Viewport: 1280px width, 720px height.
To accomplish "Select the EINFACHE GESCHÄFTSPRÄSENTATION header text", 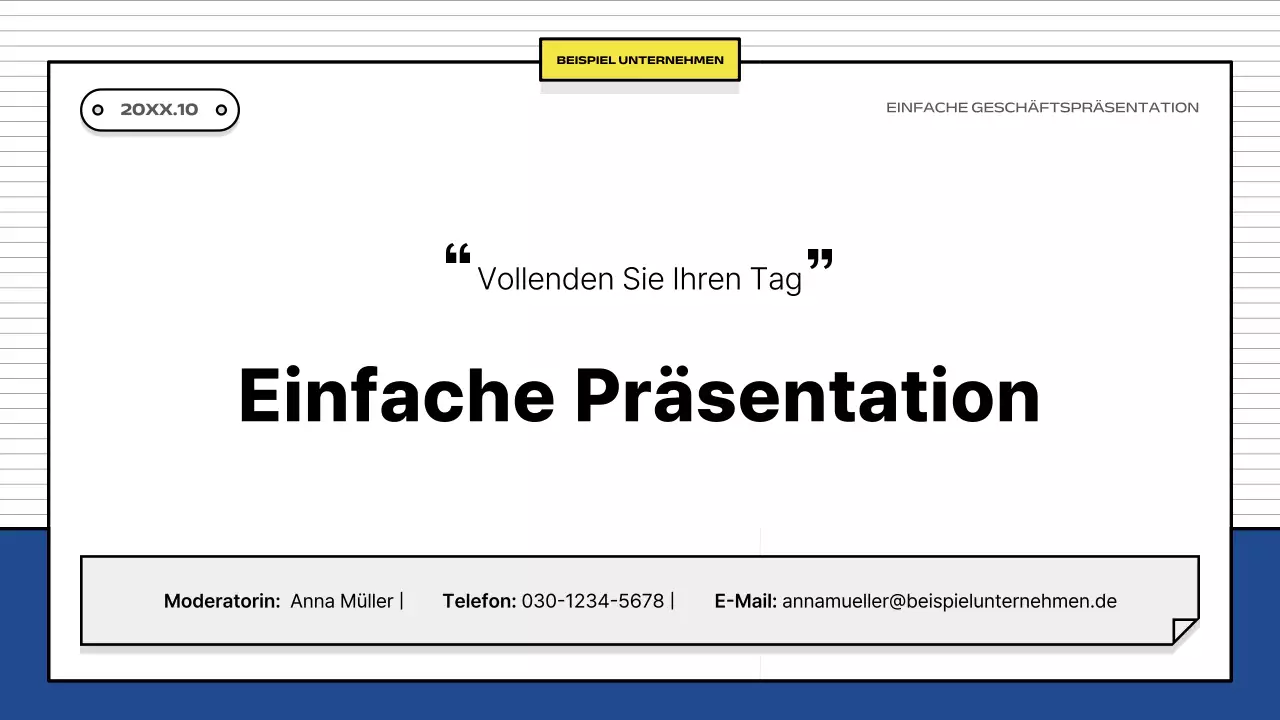I will pyautogui.click(x=1043, y=107).
